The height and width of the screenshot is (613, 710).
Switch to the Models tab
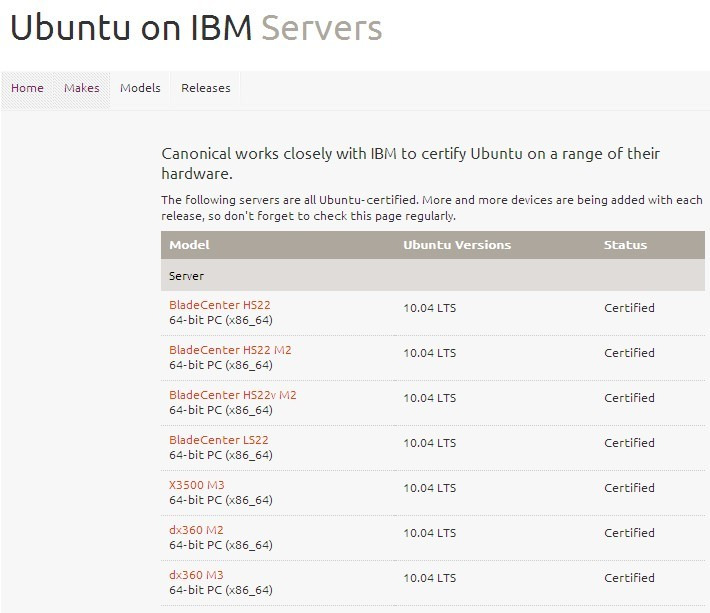point(140,88)
